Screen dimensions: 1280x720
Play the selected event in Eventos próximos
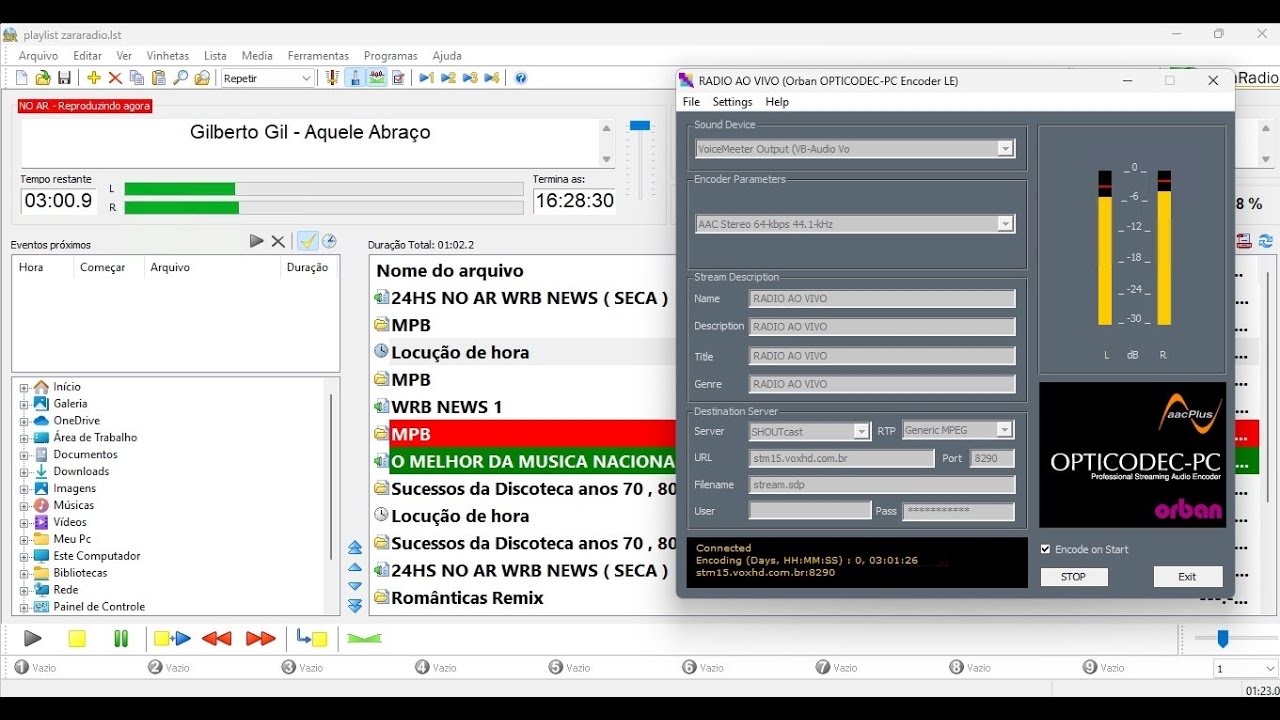pos(256,241)
